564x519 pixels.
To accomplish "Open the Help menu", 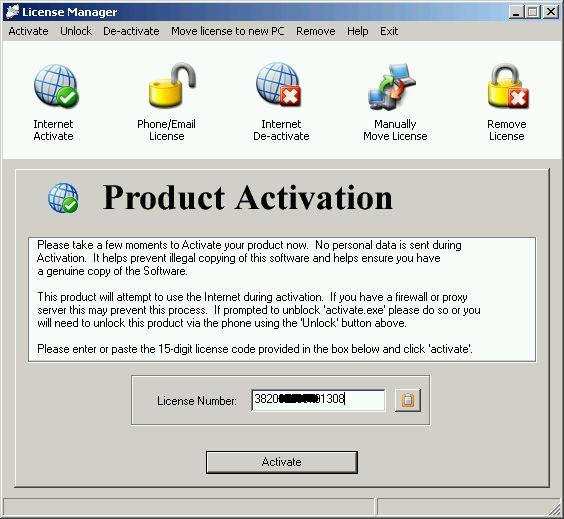I will [358, 31].
